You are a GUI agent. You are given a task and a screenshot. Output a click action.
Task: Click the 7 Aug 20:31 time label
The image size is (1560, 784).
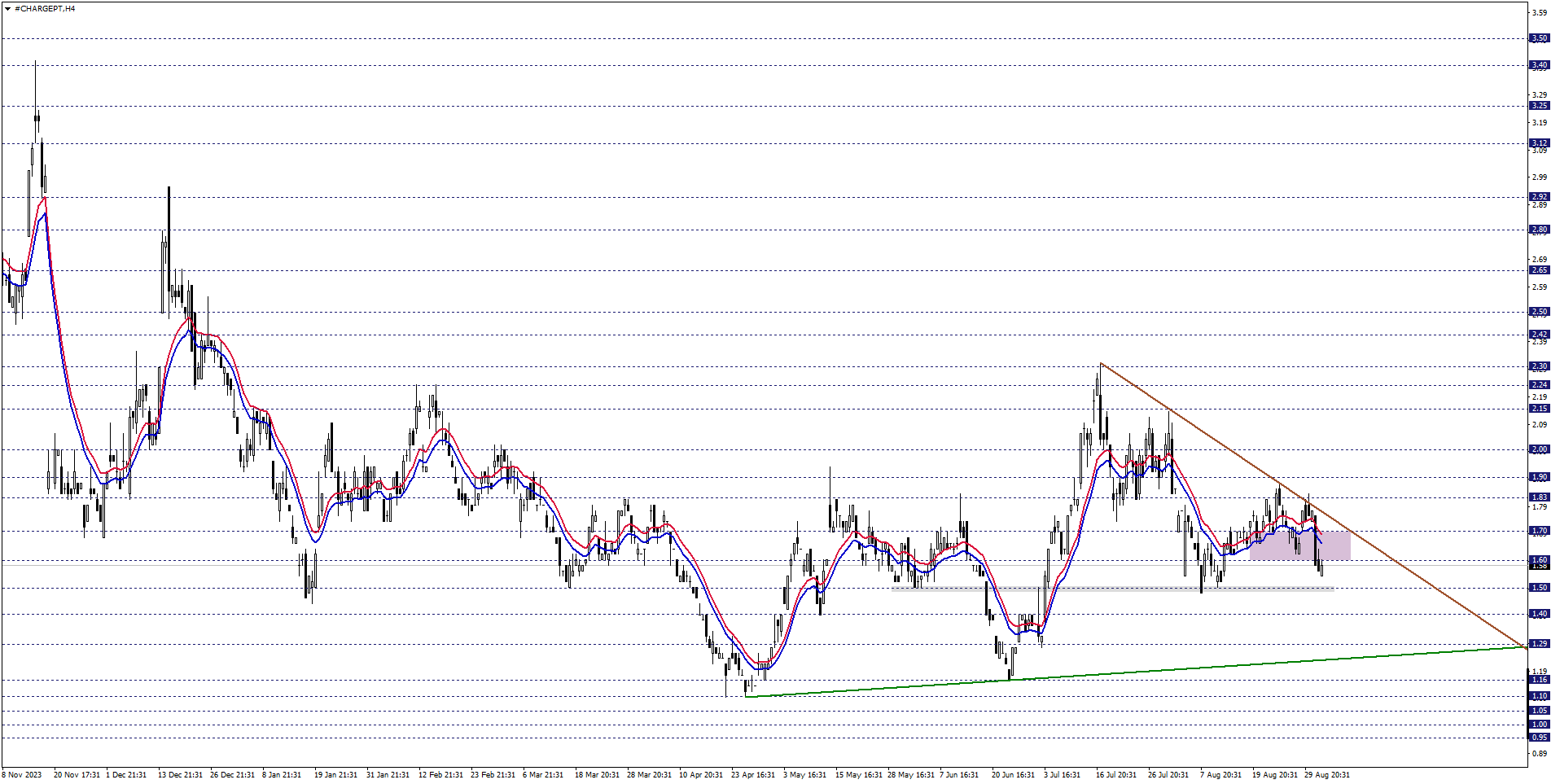(x=1220, y=775)
